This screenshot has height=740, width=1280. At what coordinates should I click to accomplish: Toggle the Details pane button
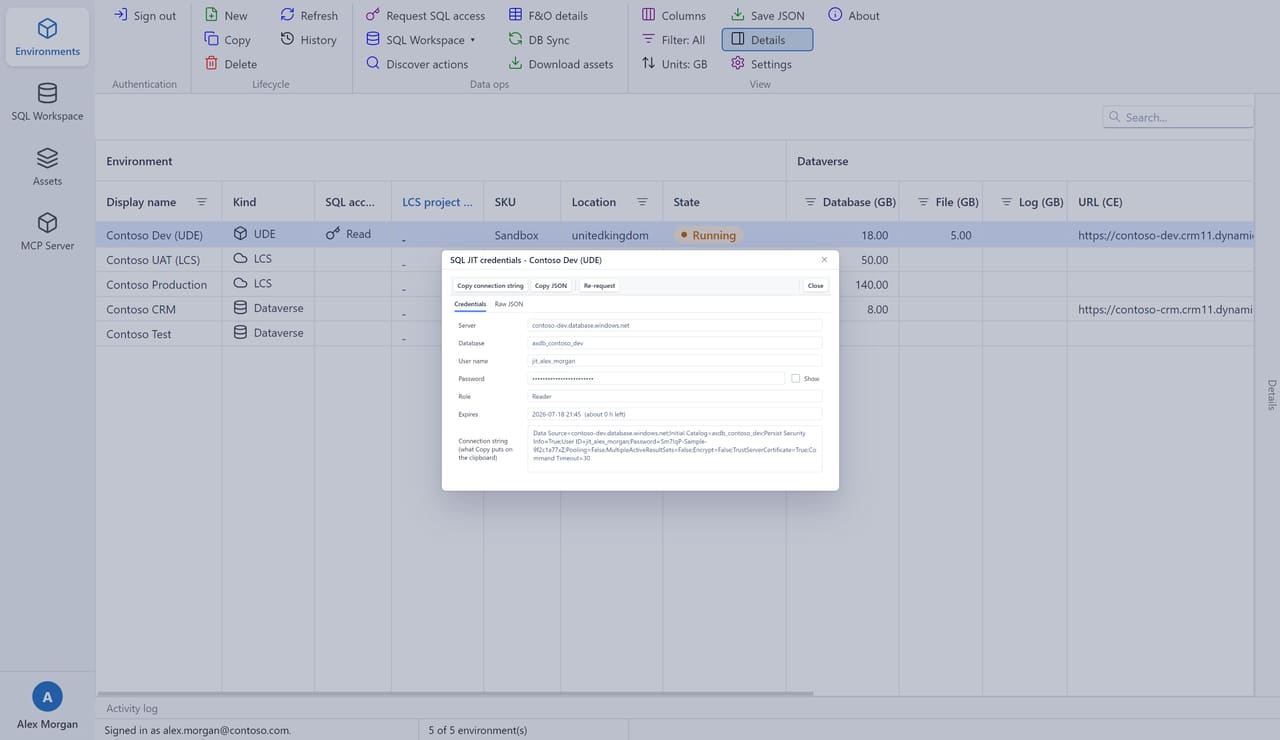[767, 39]
